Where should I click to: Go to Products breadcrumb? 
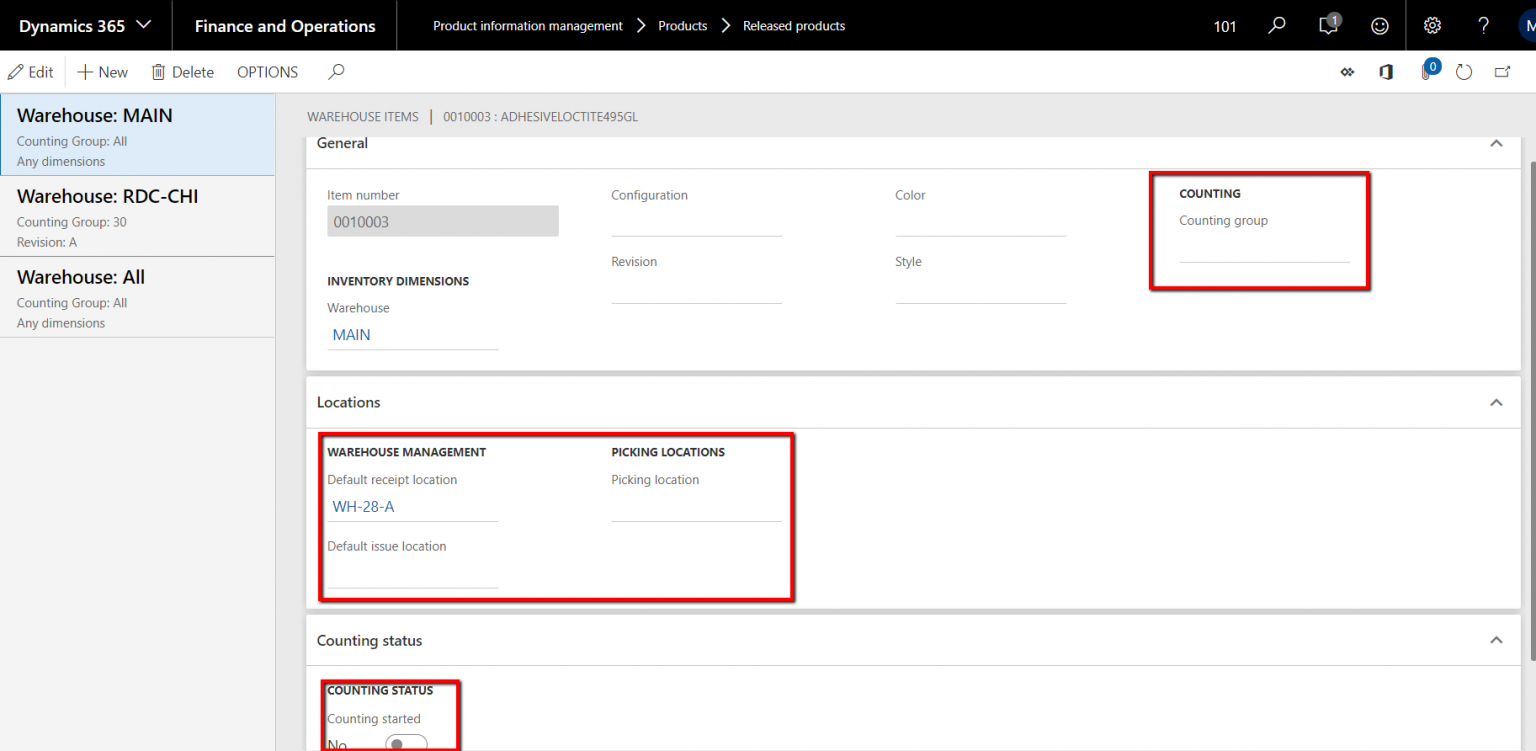point(683,26)
